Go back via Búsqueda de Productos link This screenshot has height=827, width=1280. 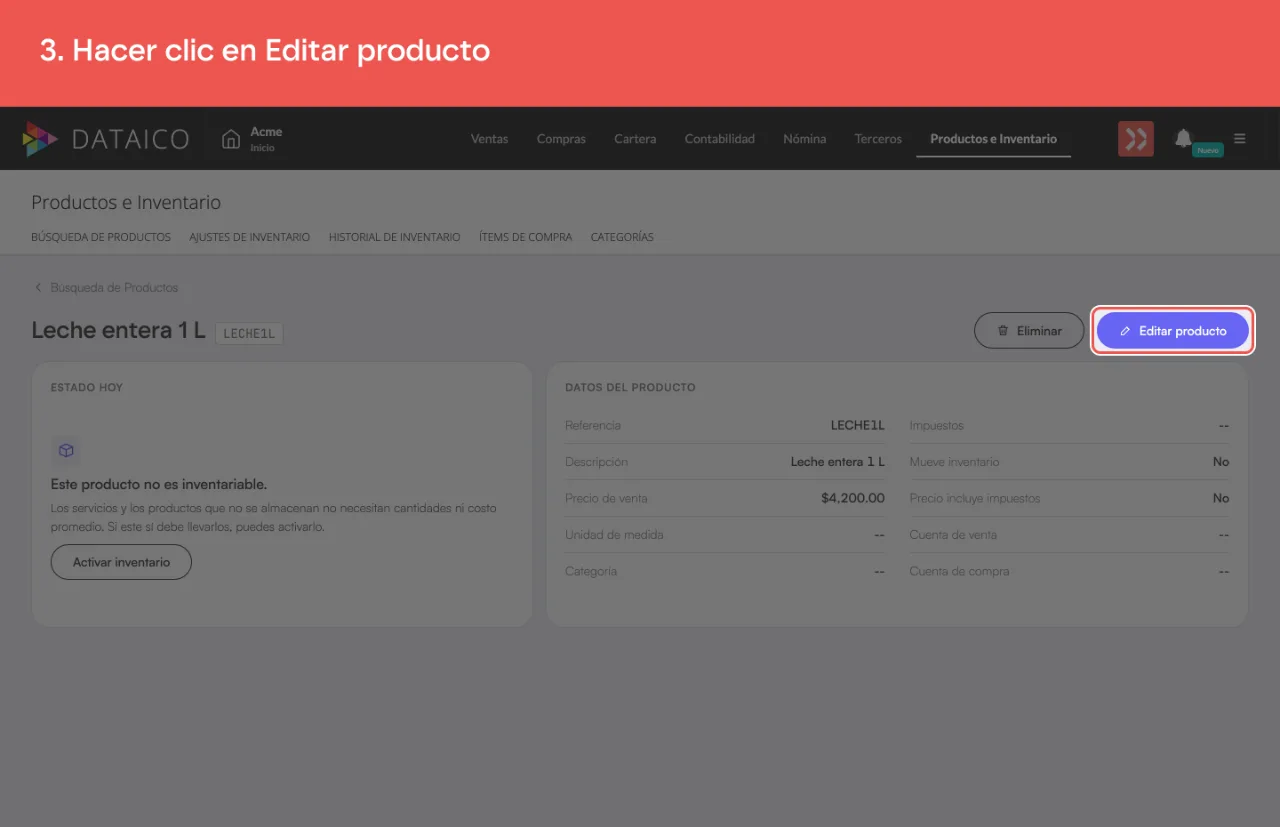(x=114, y=288)
